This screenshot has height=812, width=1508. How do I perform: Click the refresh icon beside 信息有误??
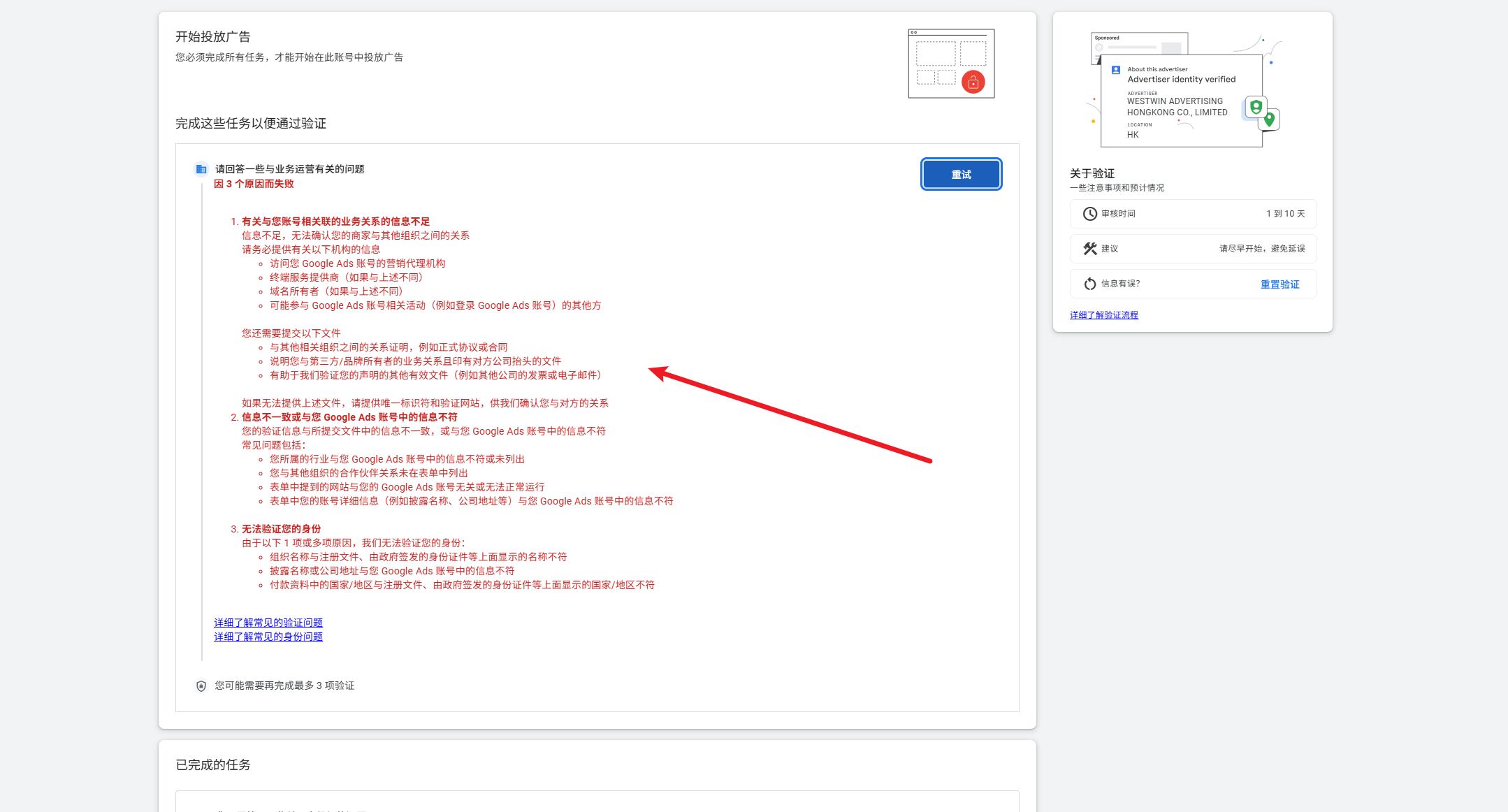coord(1089,284)
